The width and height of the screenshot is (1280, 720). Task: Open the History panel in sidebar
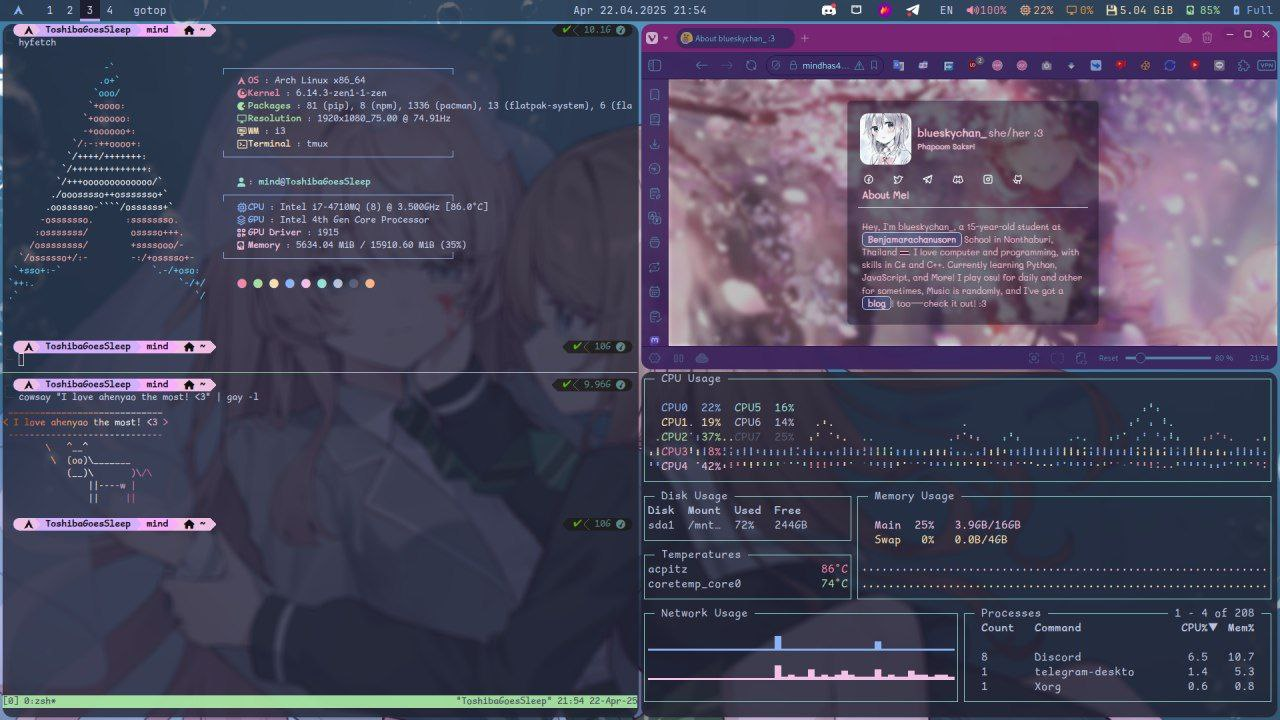(x=655, y=169)
